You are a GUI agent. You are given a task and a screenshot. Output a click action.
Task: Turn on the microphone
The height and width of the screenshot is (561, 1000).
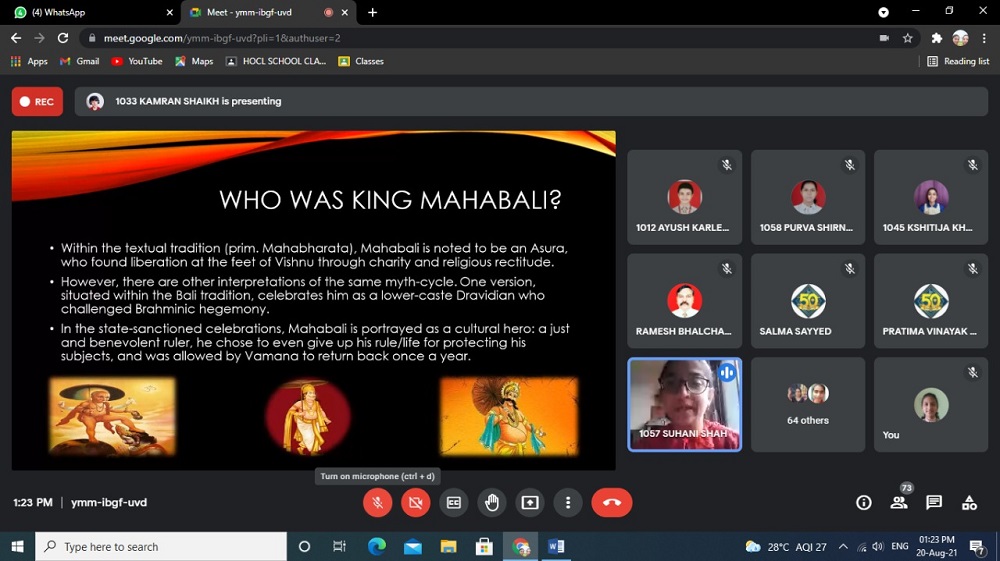tap(377, 503)
